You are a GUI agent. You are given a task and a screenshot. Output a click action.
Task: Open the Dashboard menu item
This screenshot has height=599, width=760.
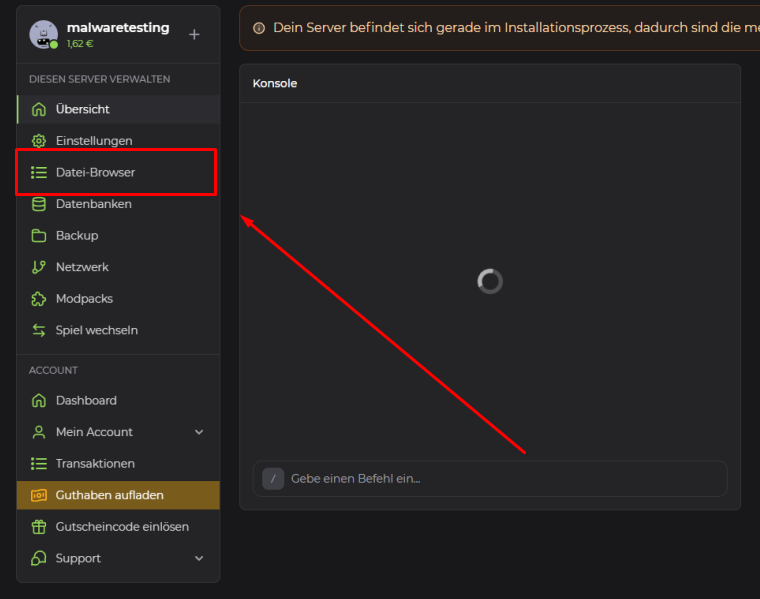[x=86, y=400]
